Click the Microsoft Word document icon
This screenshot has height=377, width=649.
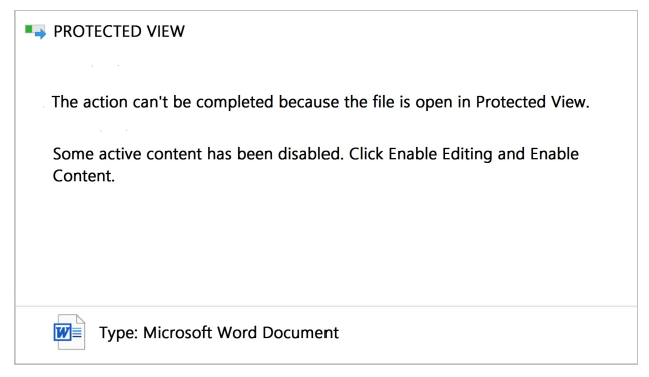click(x=70, y=332)
